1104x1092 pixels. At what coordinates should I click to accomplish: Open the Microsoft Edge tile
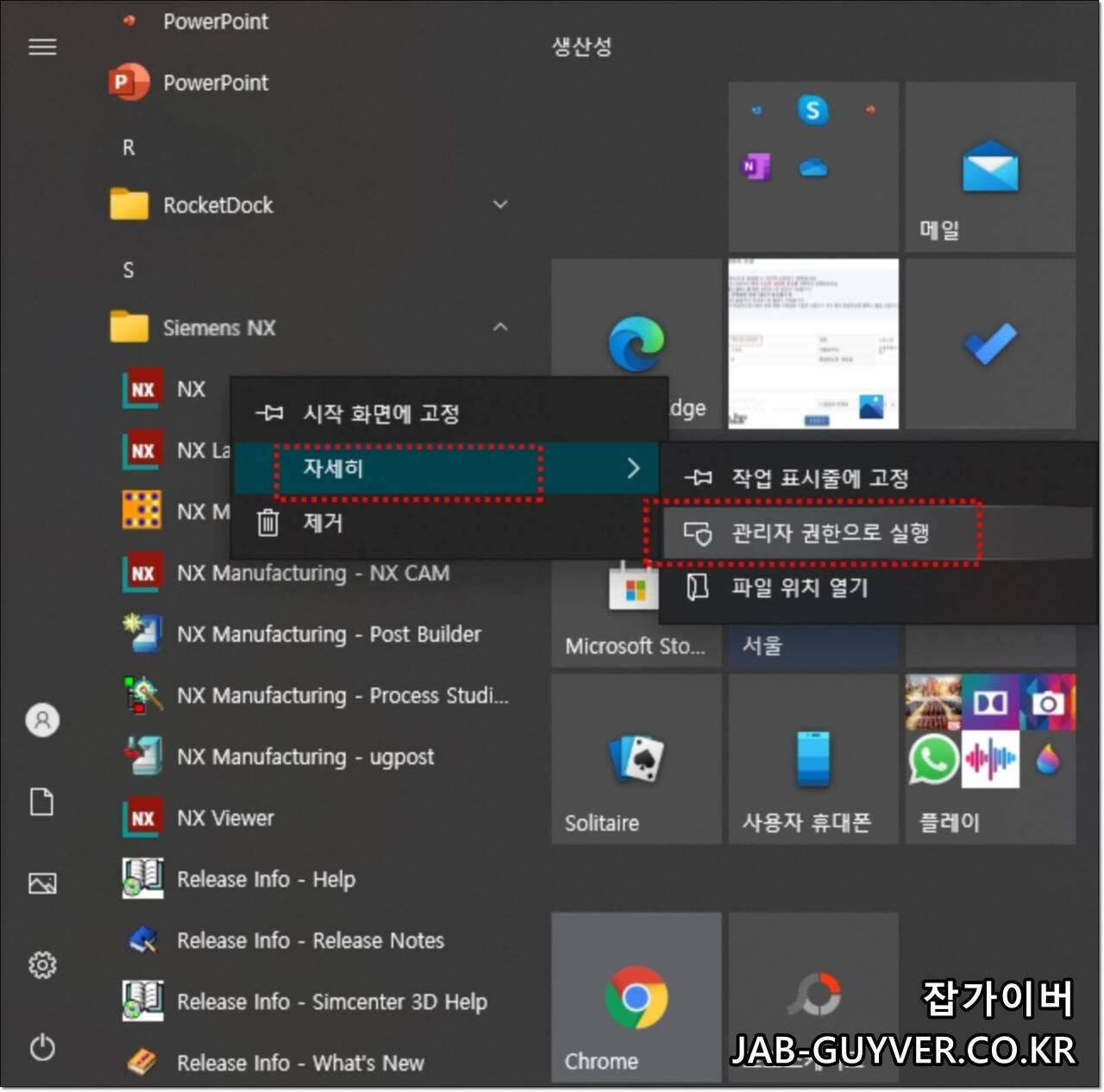(x=637, y=343)
